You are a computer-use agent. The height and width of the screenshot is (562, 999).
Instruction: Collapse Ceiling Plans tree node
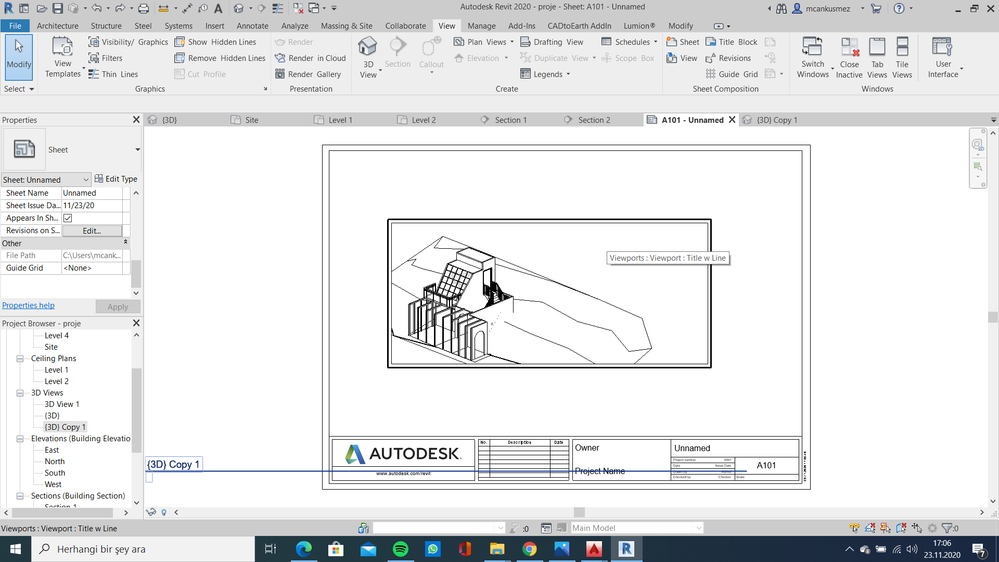[20, 359]
